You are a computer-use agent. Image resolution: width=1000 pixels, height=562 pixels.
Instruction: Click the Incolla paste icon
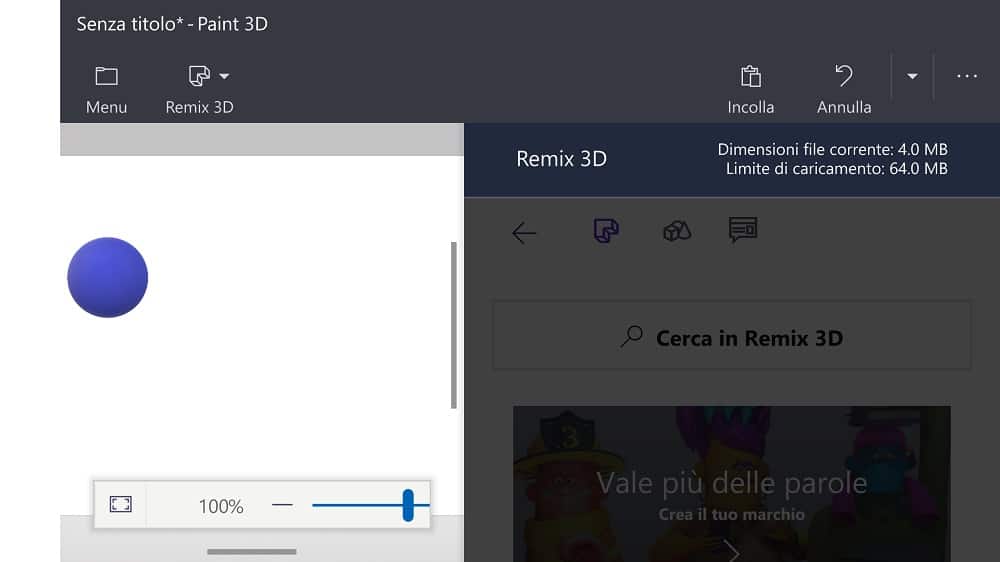[750, 77]
